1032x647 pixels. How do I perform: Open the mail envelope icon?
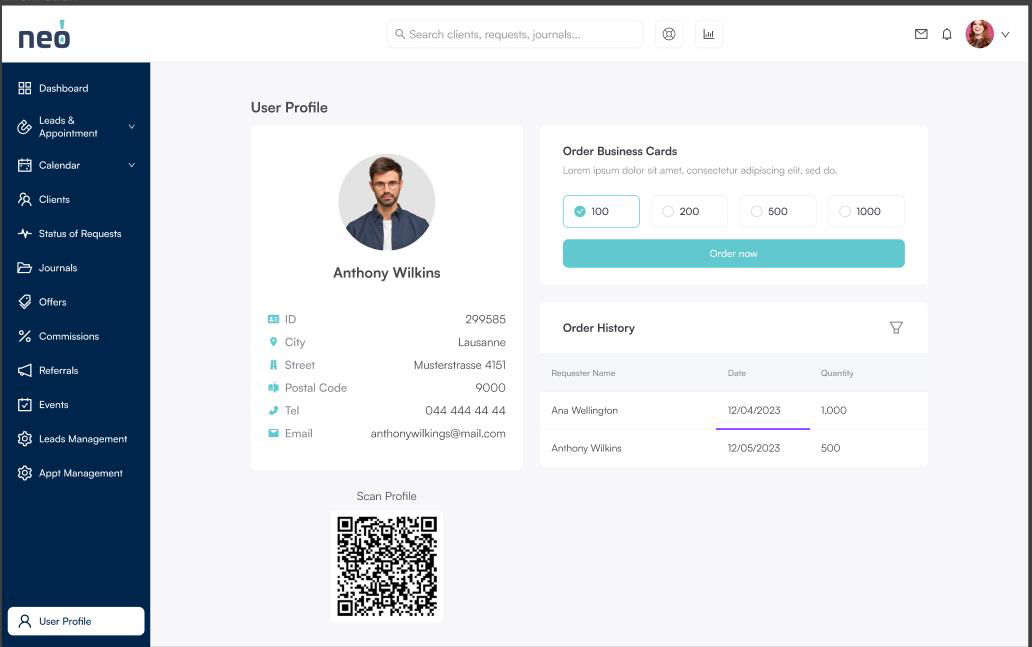(x=921, y=34)
